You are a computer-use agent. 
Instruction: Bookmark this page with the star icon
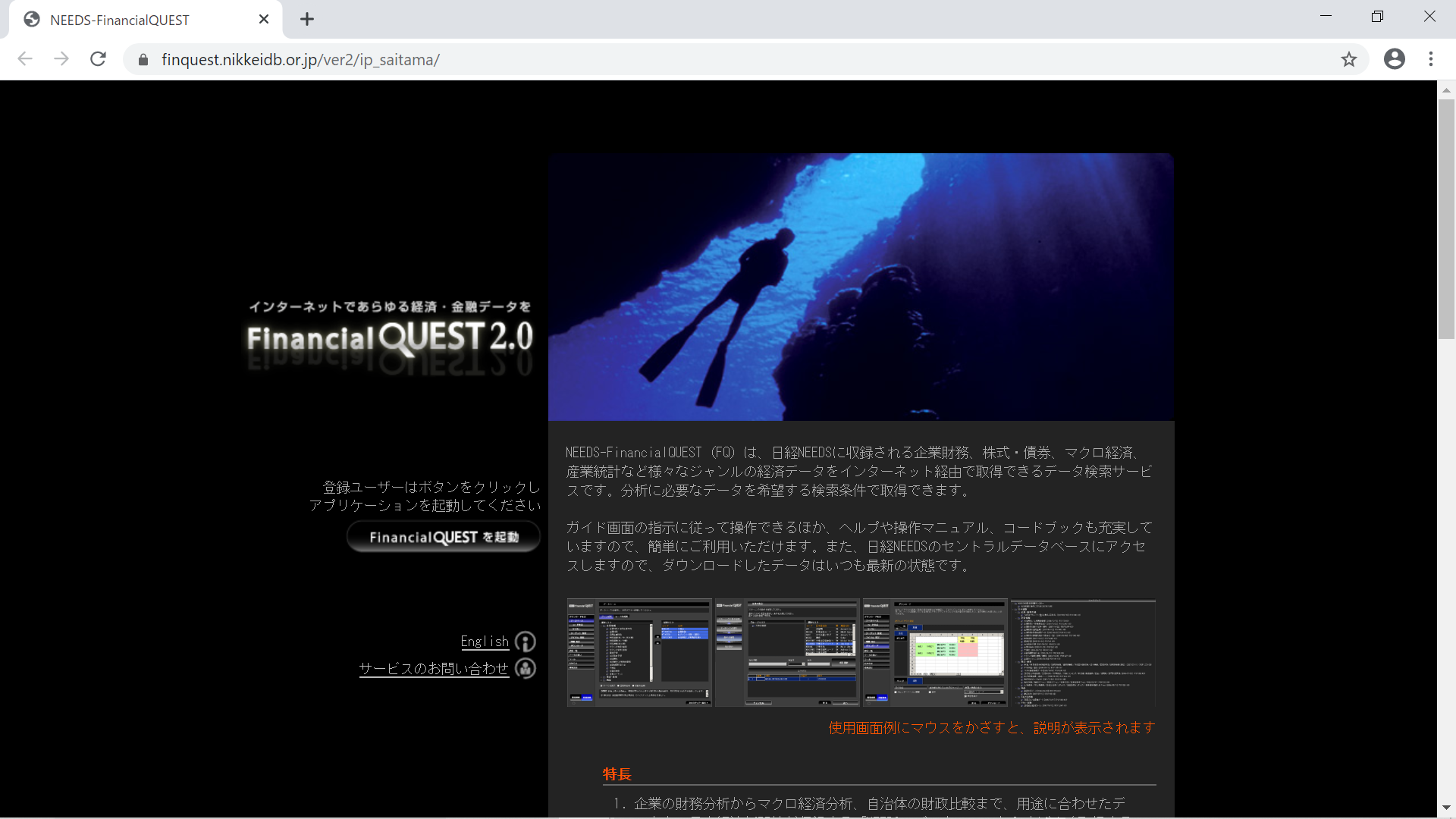point(1348,59)
